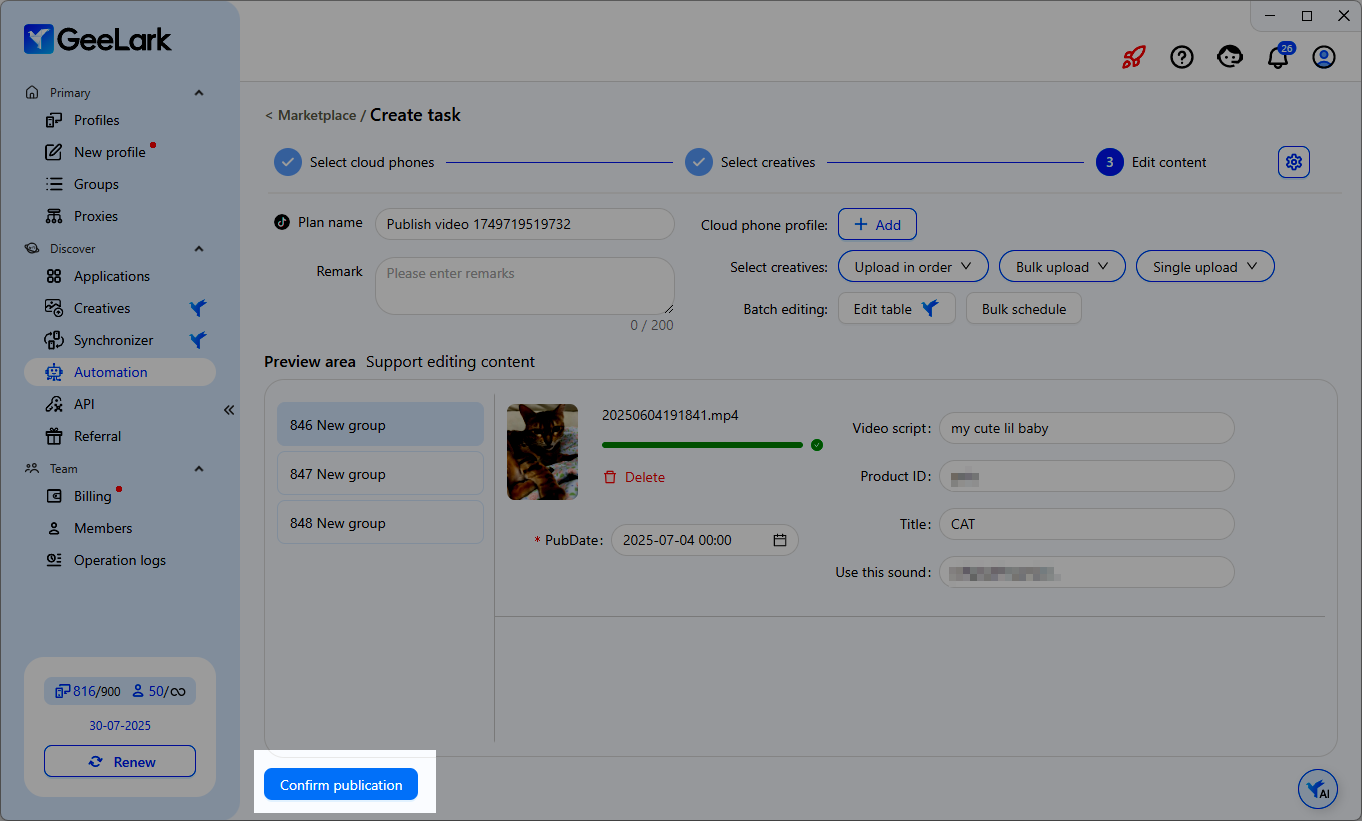Select the 847 New group tab
This screenshot has width=1362, height=821.
click(x=380, y=474)
